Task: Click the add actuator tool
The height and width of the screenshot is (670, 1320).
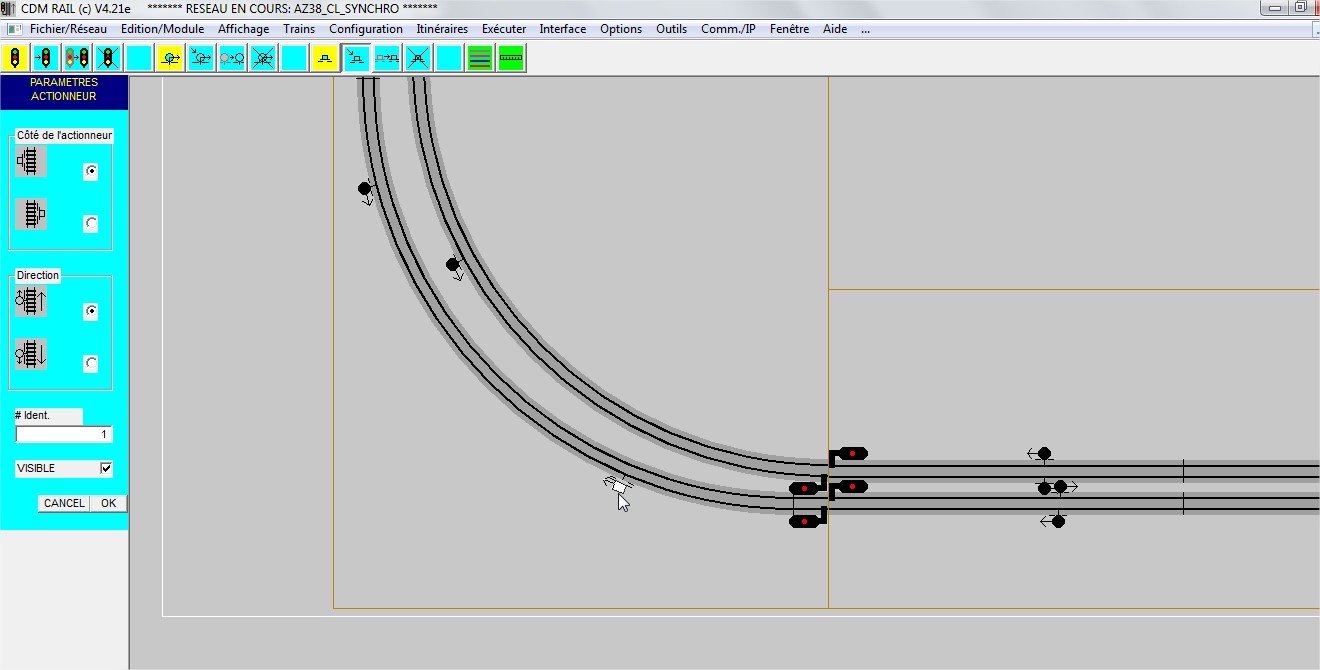Action: click(356, 58)
